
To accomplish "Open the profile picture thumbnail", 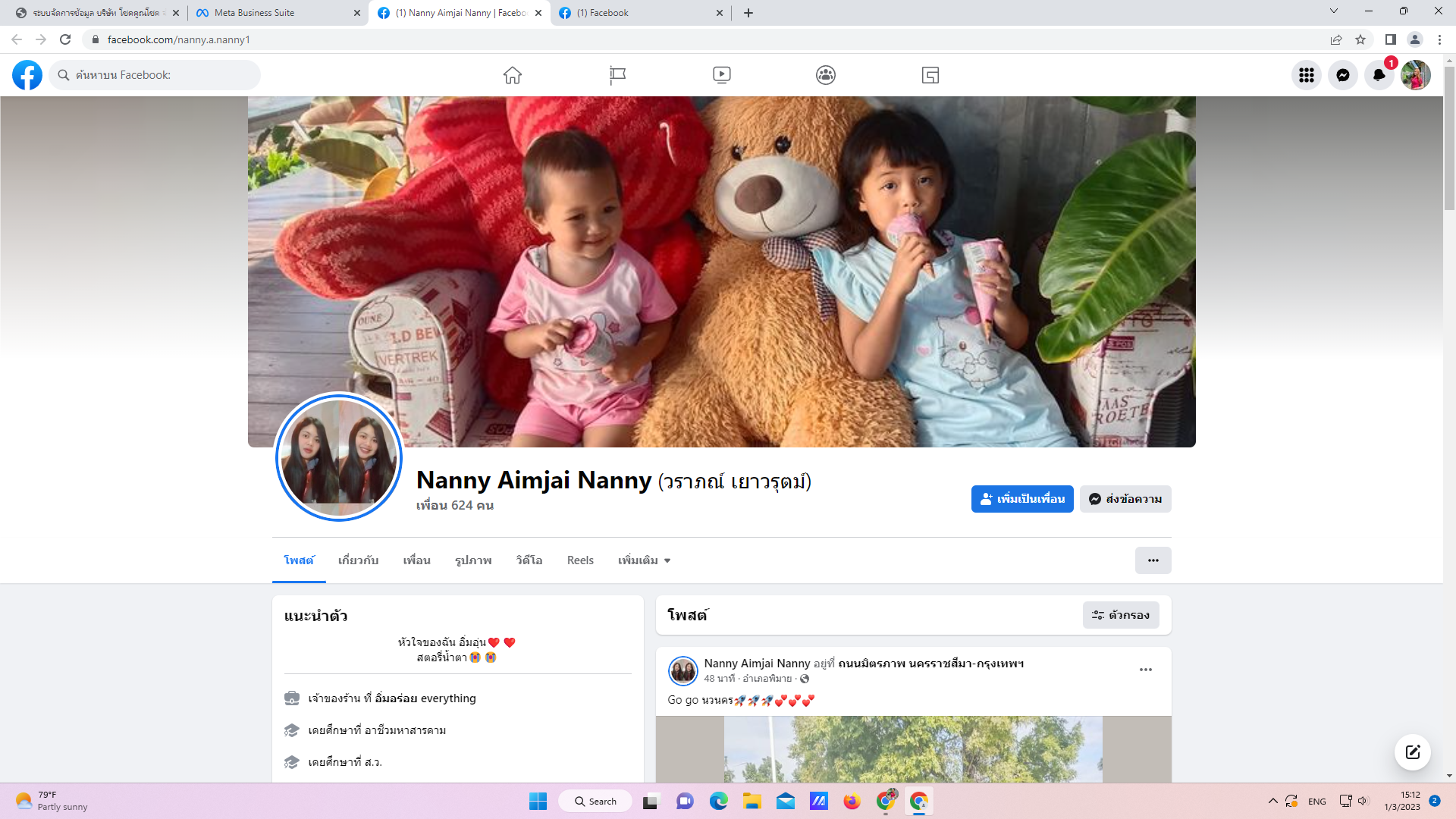I will [339, 457].
